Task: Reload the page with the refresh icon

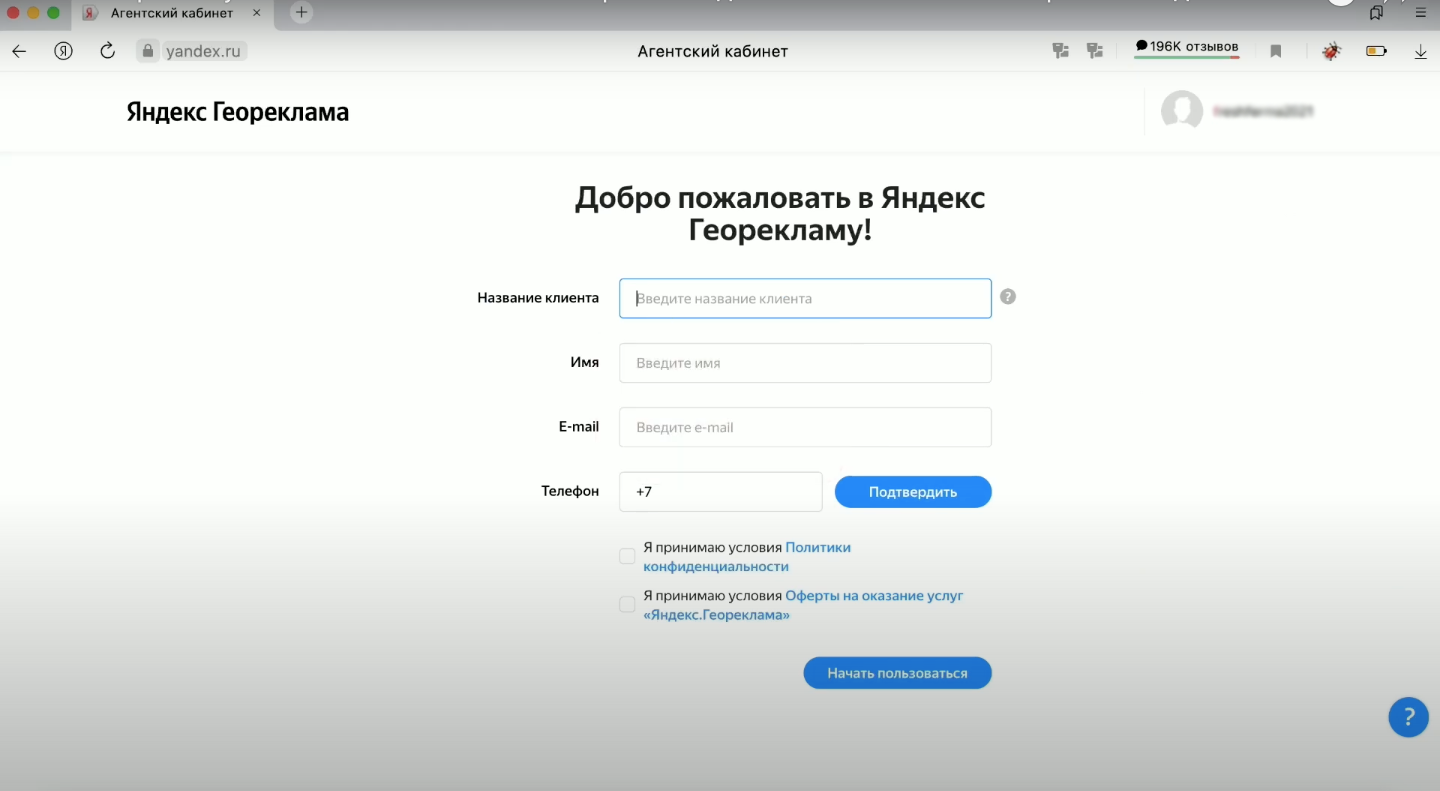Action: (108, 51)
